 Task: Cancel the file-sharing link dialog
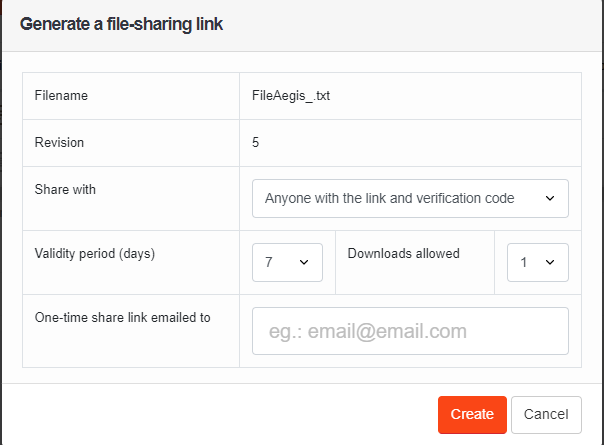pyautogui.click(x=546, y=415)
